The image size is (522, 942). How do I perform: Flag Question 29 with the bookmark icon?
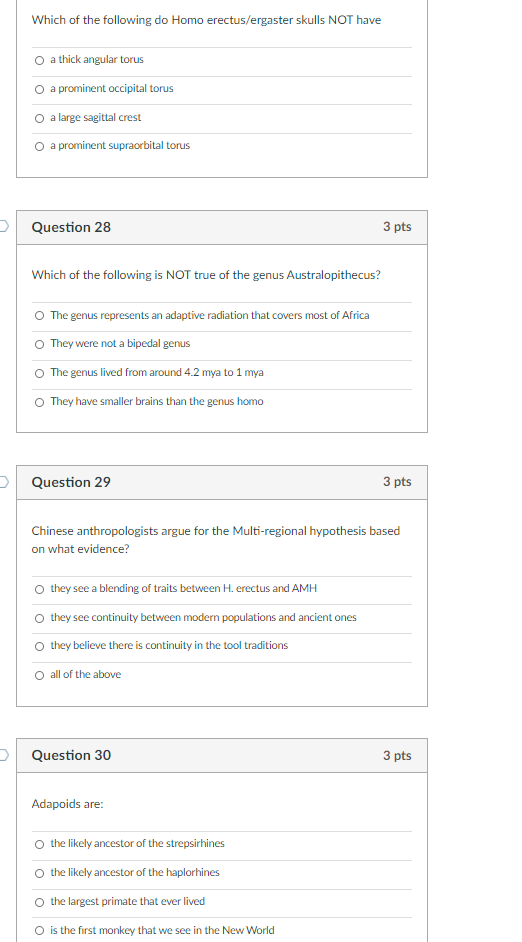[x=4, y=482]
